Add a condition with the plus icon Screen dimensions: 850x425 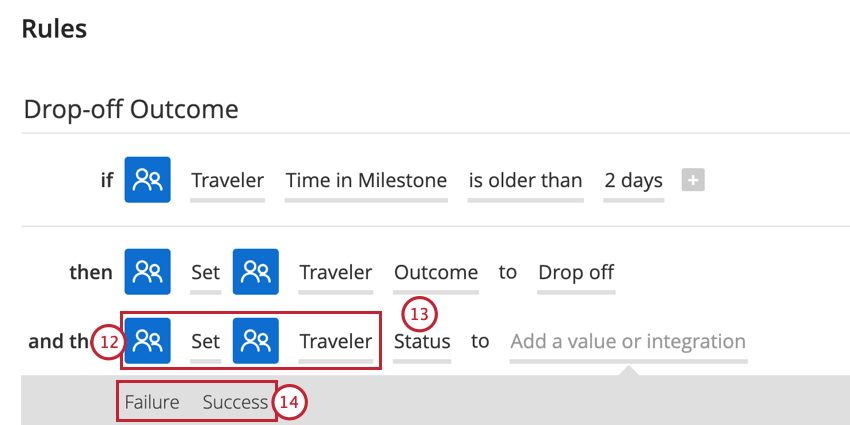693,180
